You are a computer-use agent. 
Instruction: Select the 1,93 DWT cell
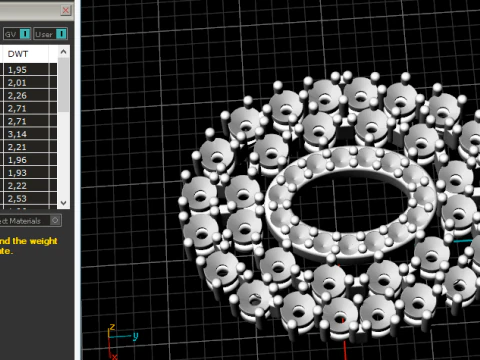click(x=26, y=173)
